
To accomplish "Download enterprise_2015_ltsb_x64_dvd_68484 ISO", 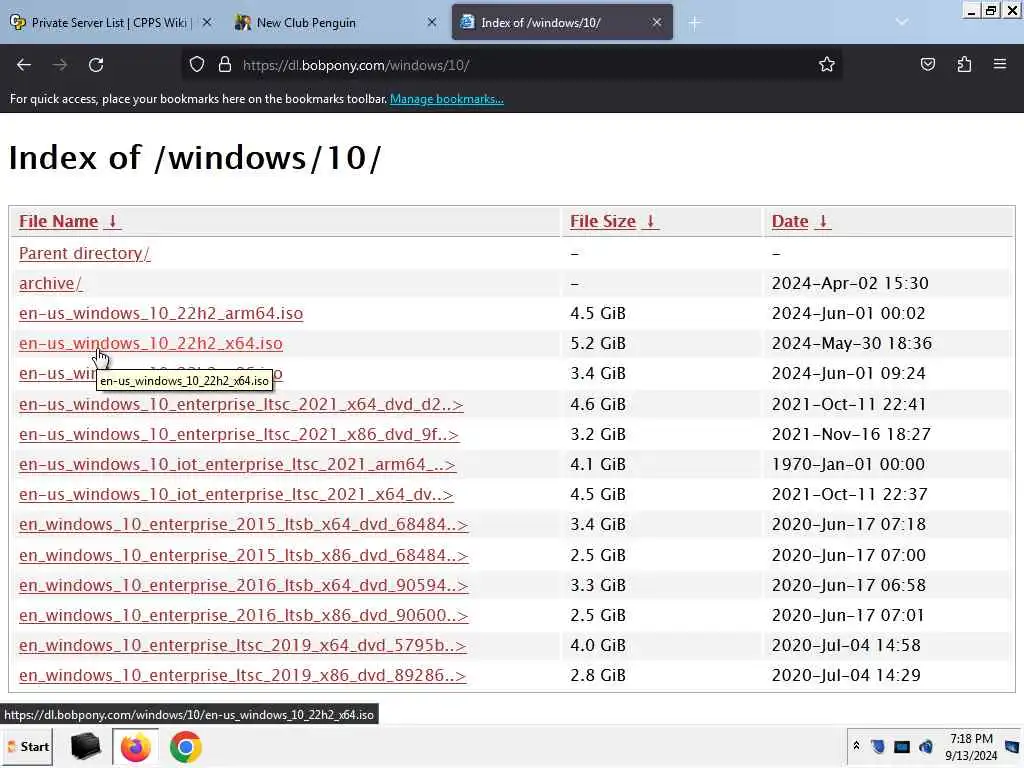I will (244, 524).
